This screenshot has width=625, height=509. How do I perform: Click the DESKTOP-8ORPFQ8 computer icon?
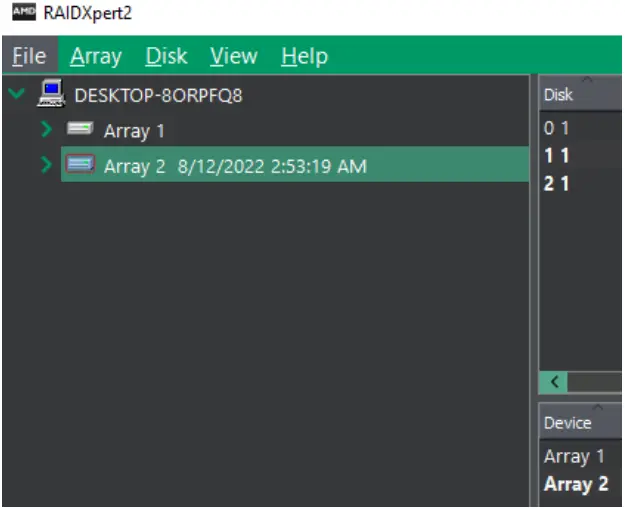pyautogui.click(x=51, y=93)
